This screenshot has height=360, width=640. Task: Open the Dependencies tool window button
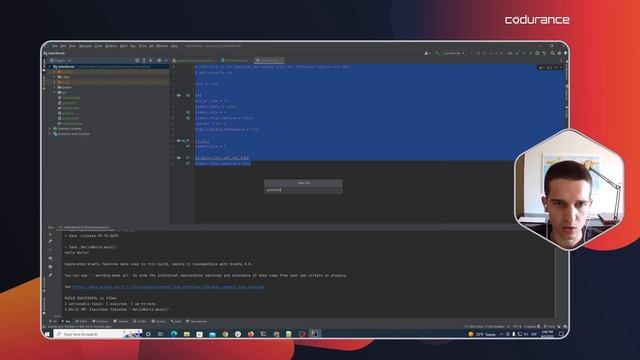pos(197,322)
